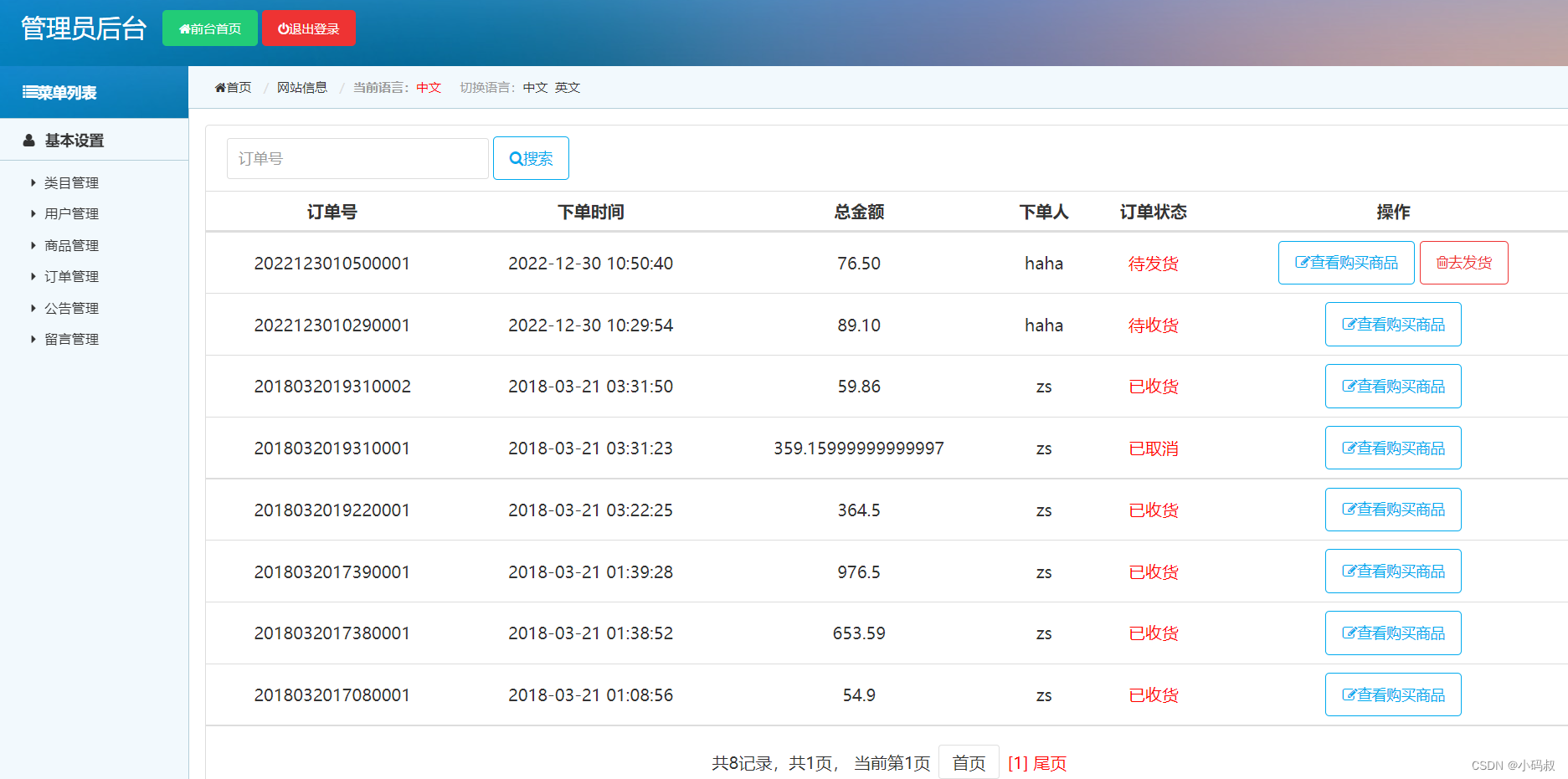Click the 订单状态 column header

click(1154, 212)
